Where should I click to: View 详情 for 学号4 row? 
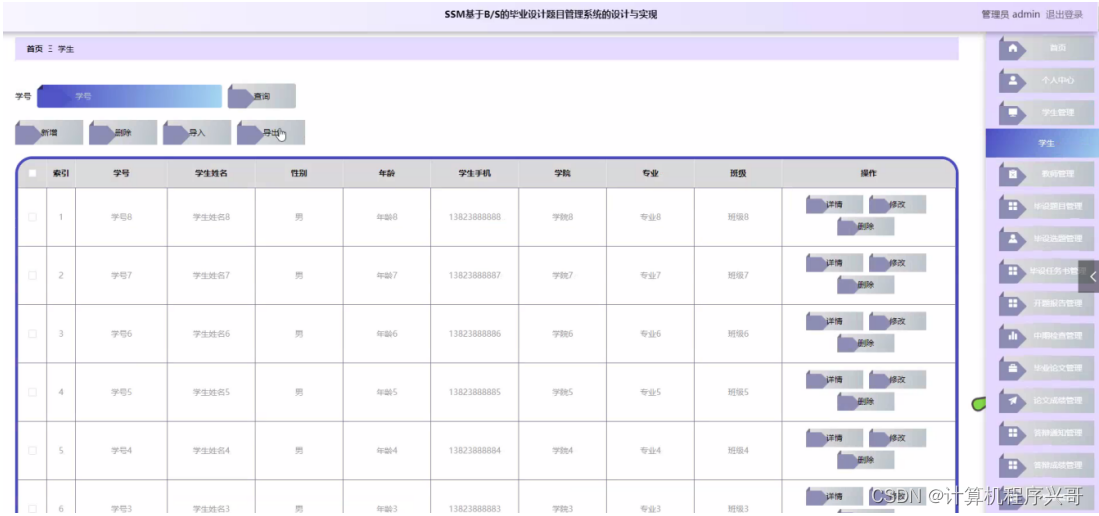click(834, 438)
